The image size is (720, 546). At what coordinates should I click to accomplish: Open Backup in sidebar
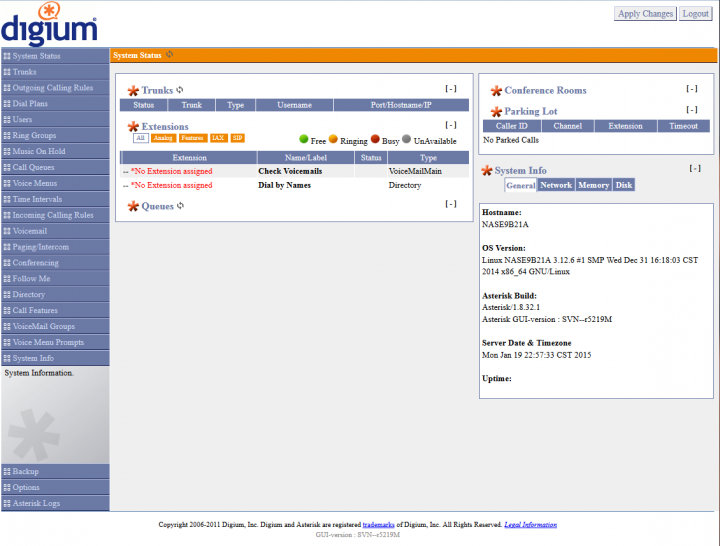coord(55,472)
